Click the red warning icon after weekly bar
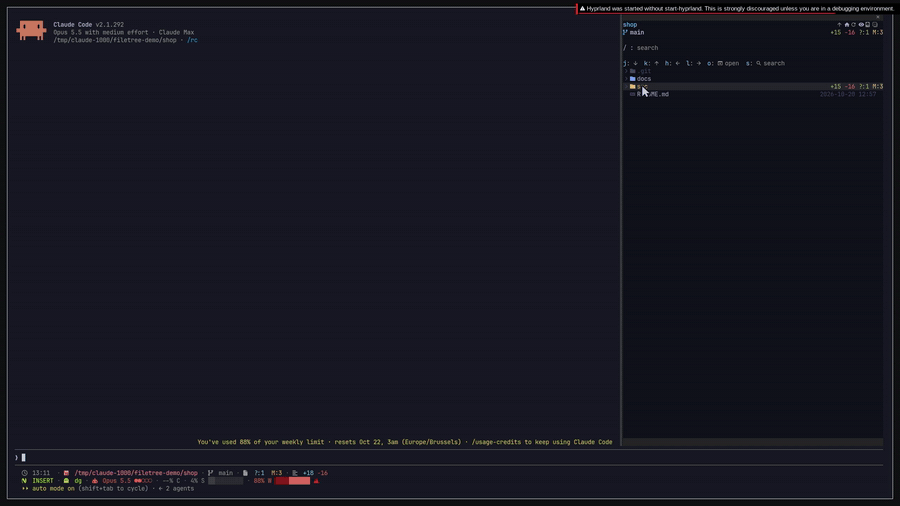 [316, 481]
